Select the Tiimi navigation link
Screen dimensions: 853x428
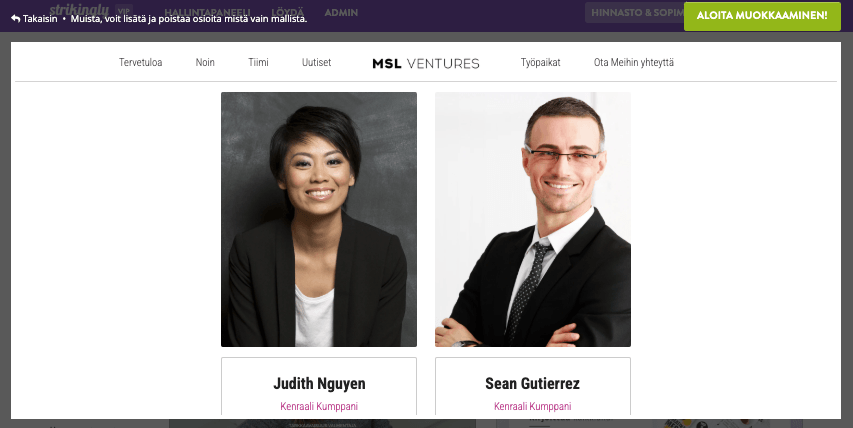tap(258, 63)
